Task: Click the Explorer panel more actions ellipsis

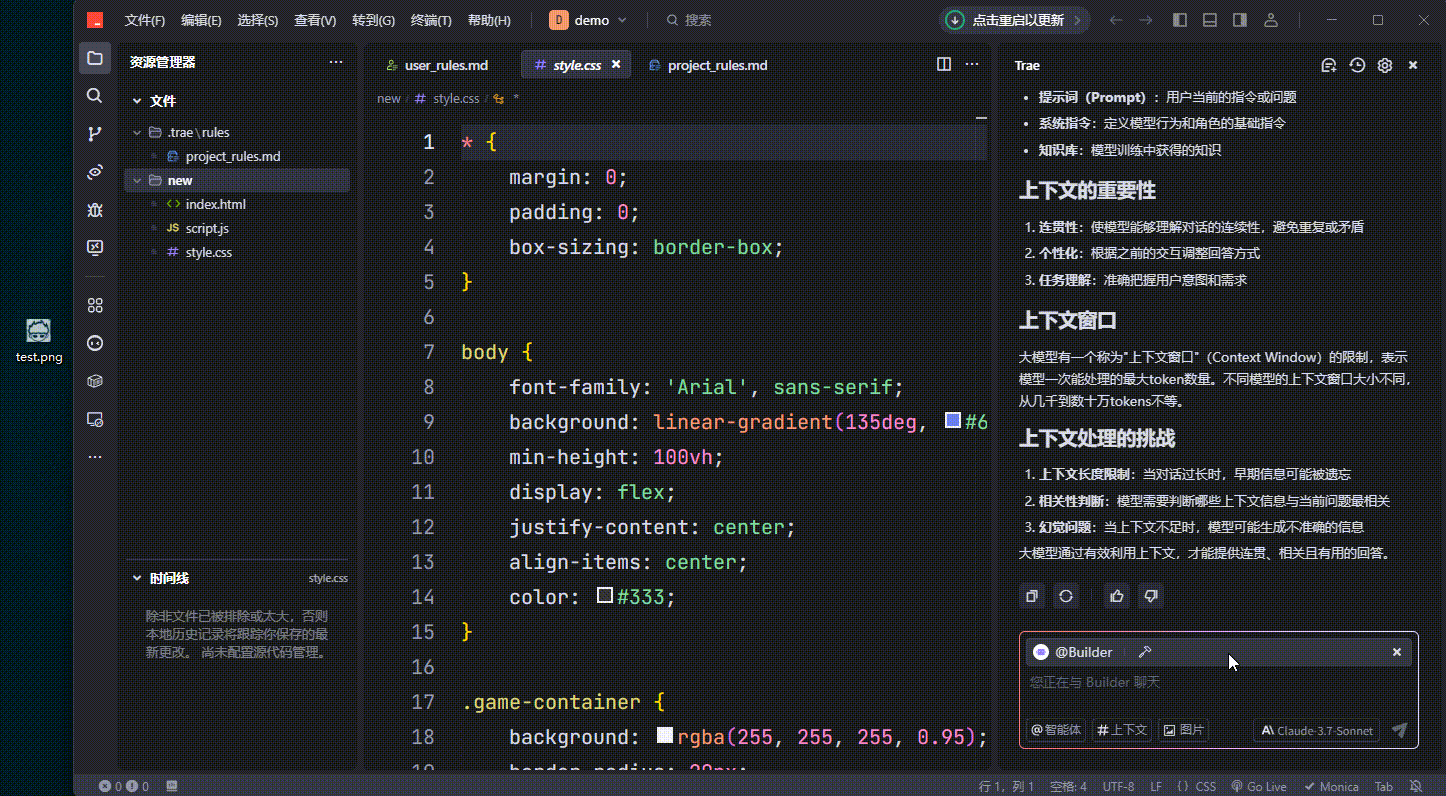Action: [x=336, y=62]
